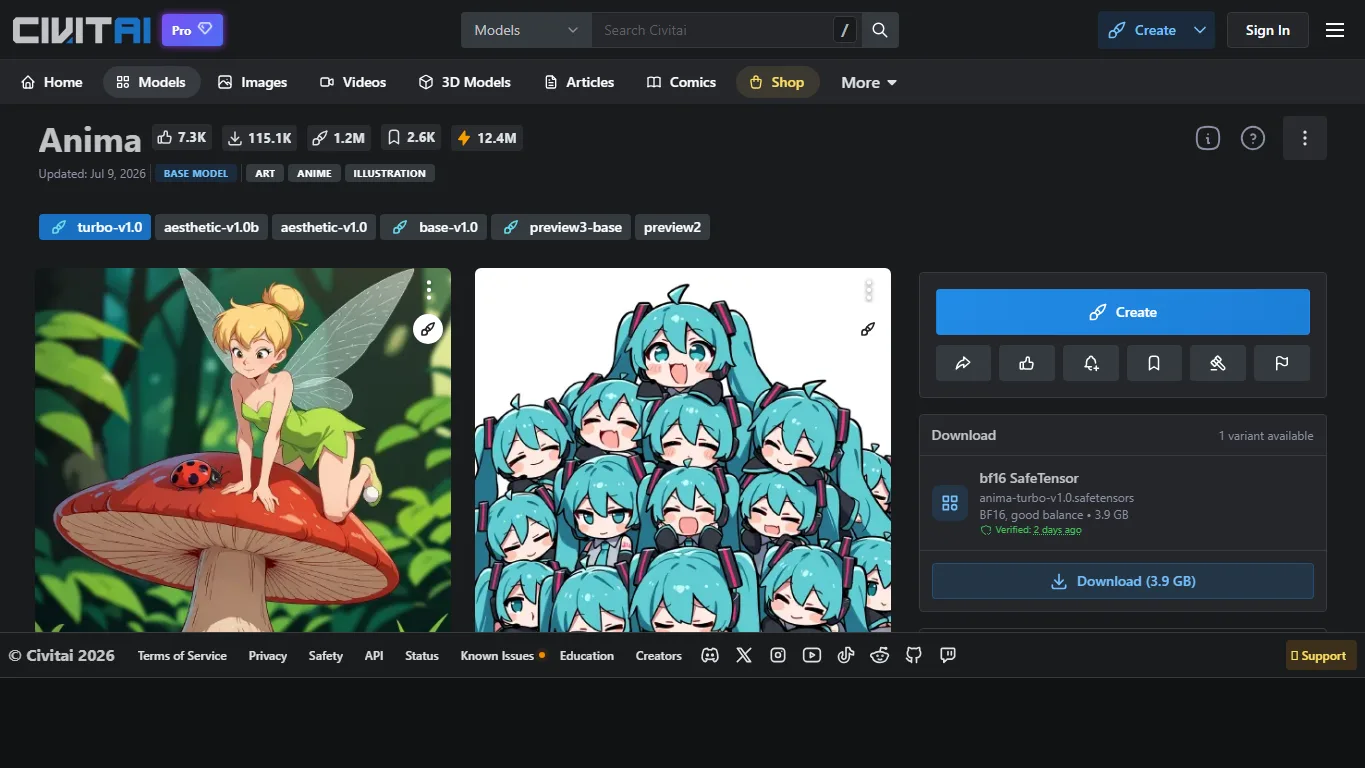The width and height of the screenshot is (1365, 768).
Task: Open the info circle icon
Action: click(1208, 138)
